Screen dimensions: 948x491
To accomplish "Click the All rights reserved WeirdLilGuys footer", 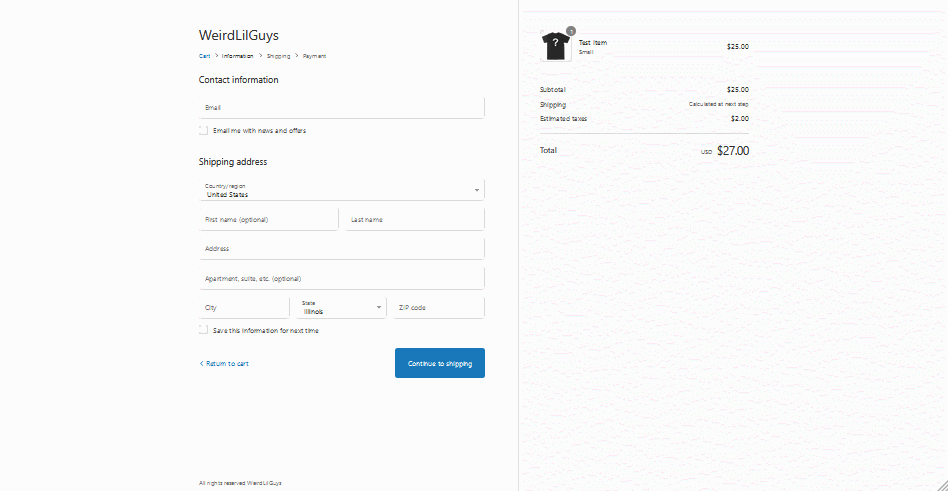I will (240, 483).
